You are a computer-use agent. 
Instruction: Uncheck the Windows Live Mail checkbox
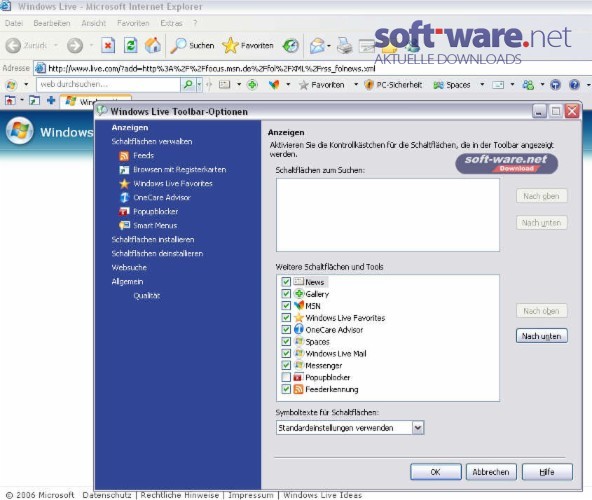[x=286, y=353]
